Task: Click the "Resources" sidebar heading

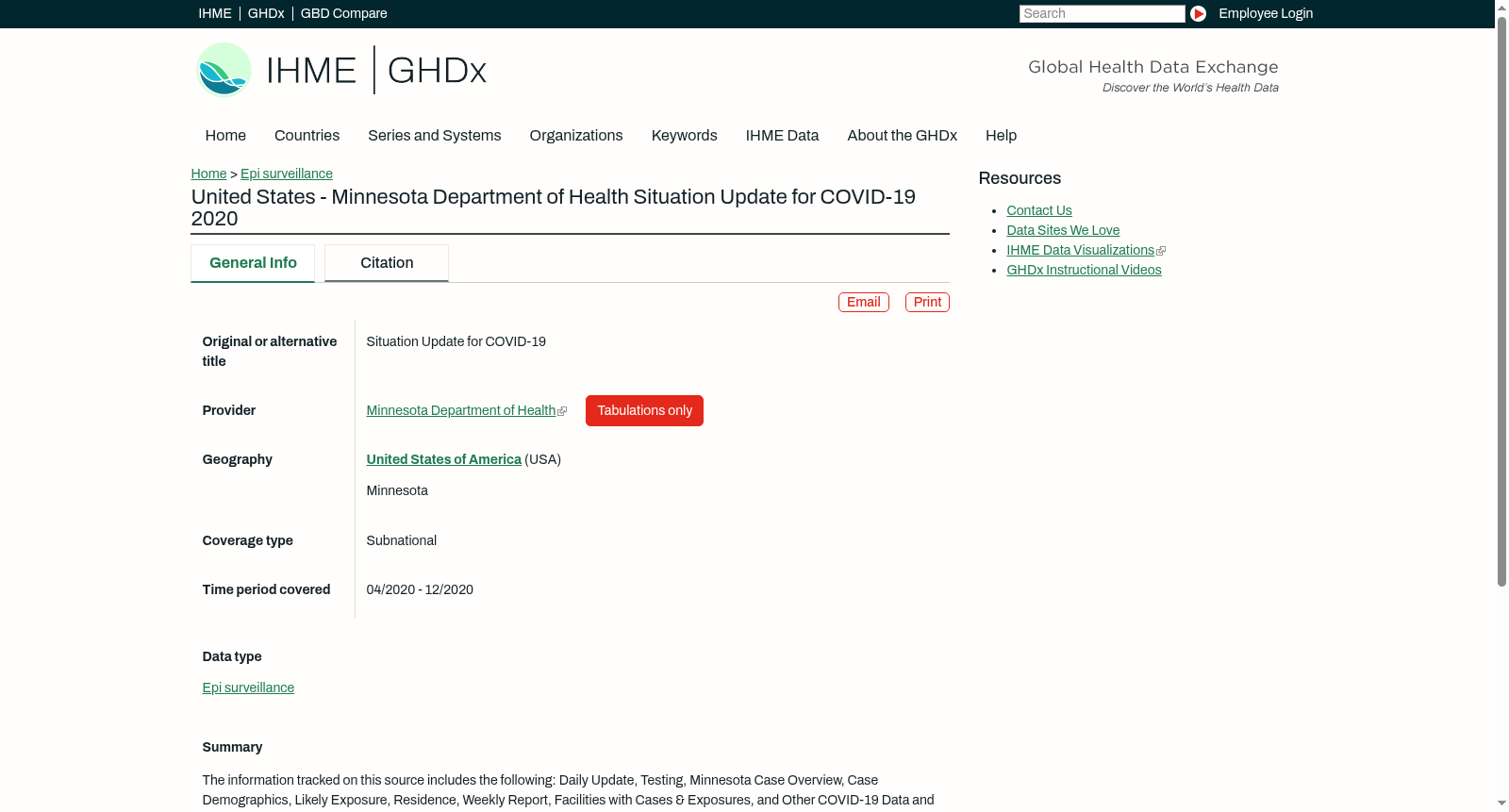Action: 1020,178
